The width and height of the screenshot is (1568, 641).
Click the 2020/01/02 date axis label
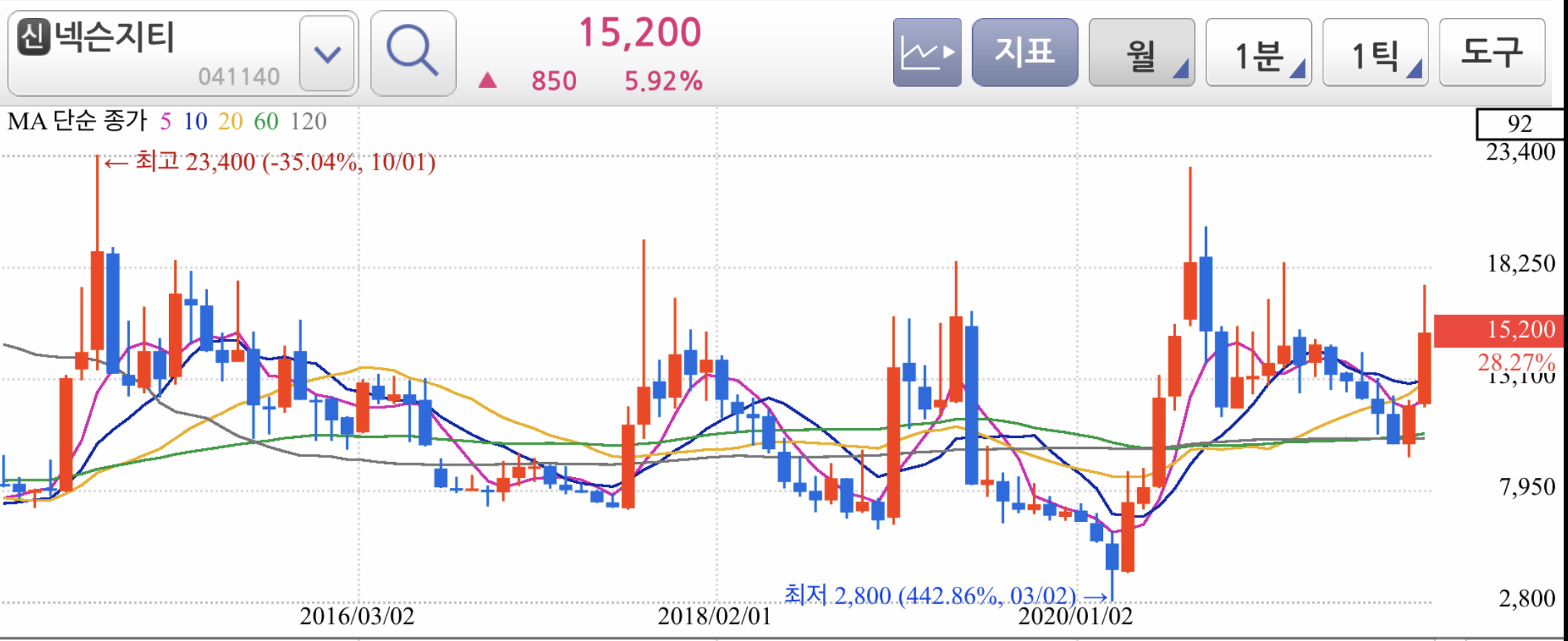(x=1075, y=616)
